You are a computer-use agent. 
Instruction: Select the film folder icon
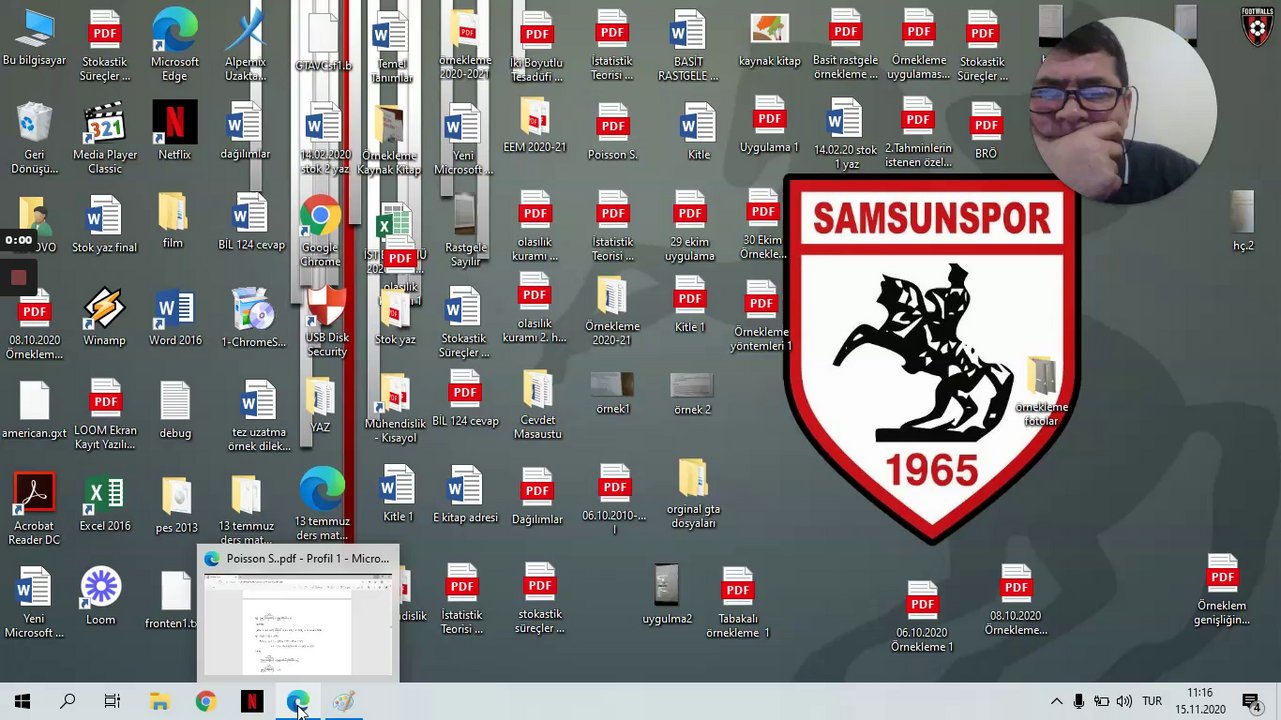point(173,220)
